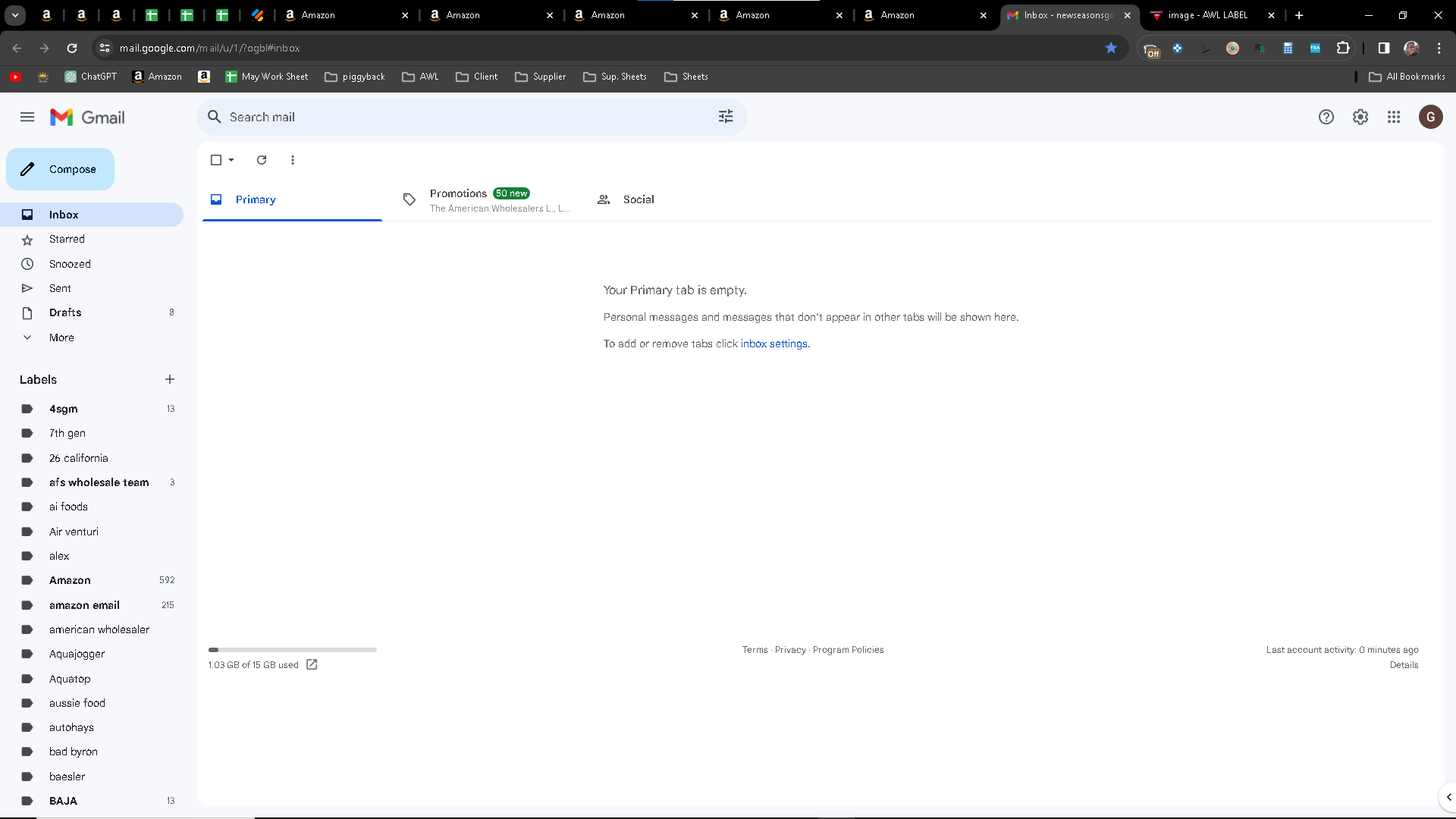This screenshot has height=819, width=1456.
Task: Open the More options three-dot menu in mail toolbar
Action: tap(293, 160)
